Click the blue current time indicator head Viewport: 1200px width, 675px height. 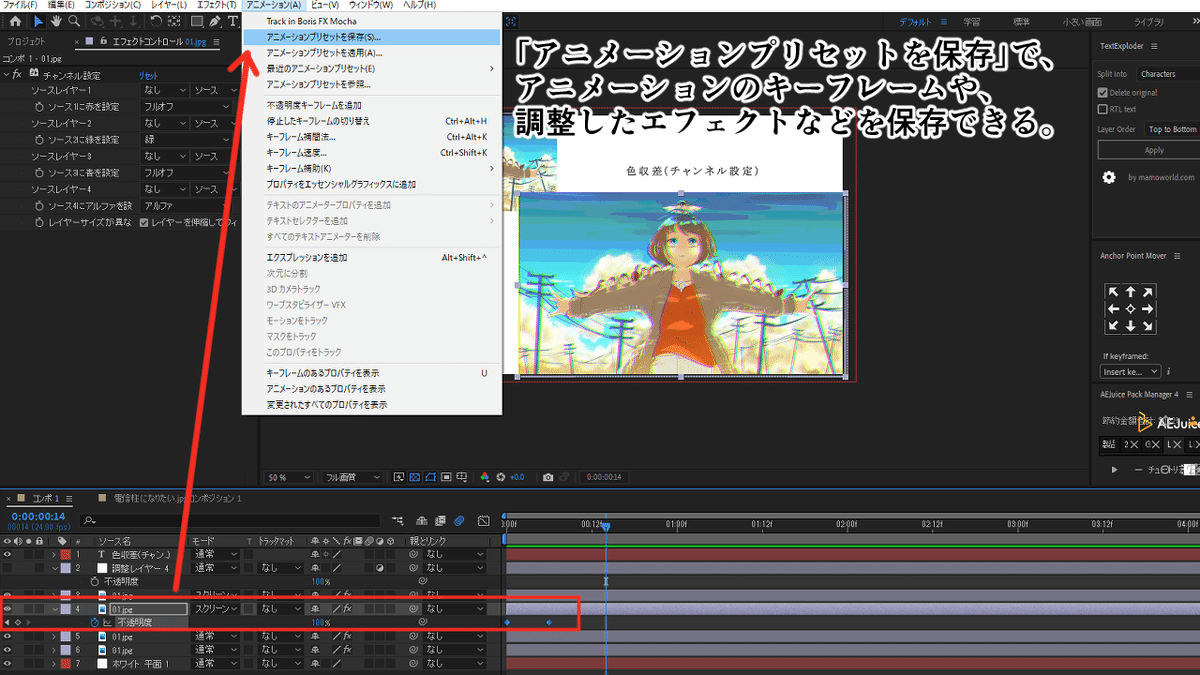pos(605,526)
